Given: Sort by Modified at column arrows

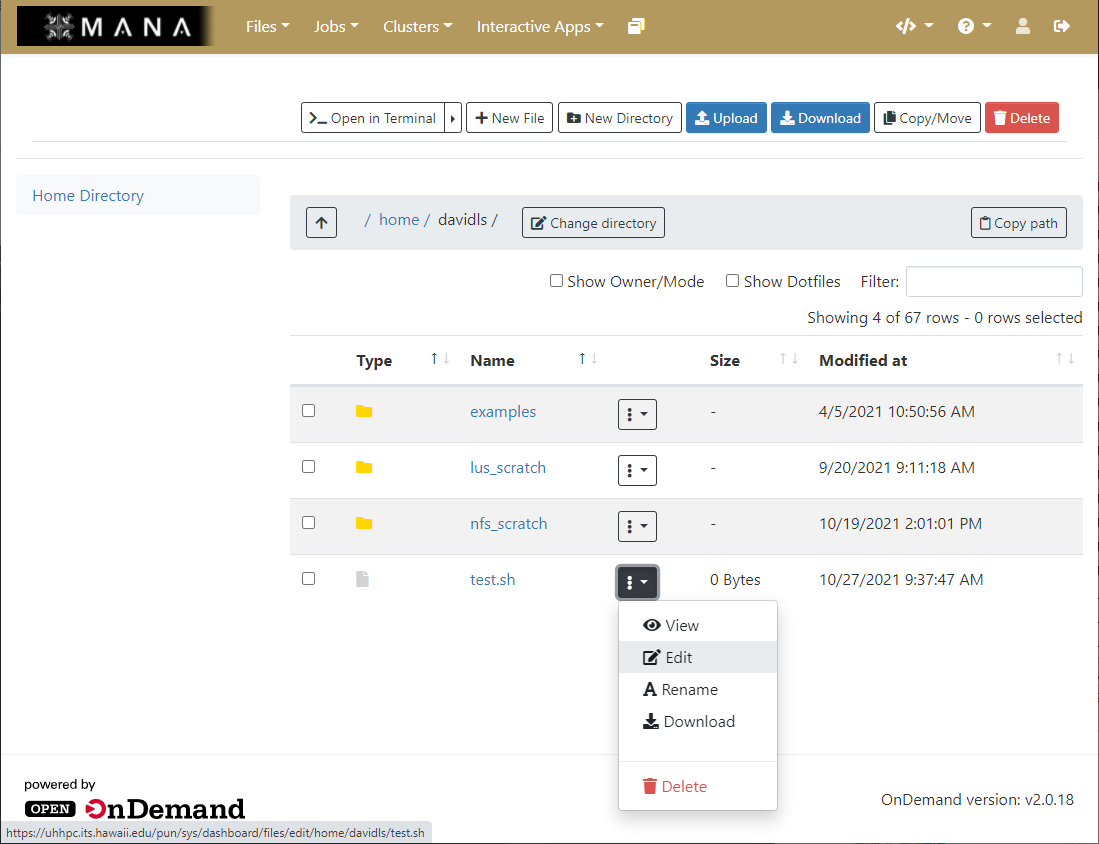Looking at the screenshot, I should pyautogui.click(x=1065, y=360).
